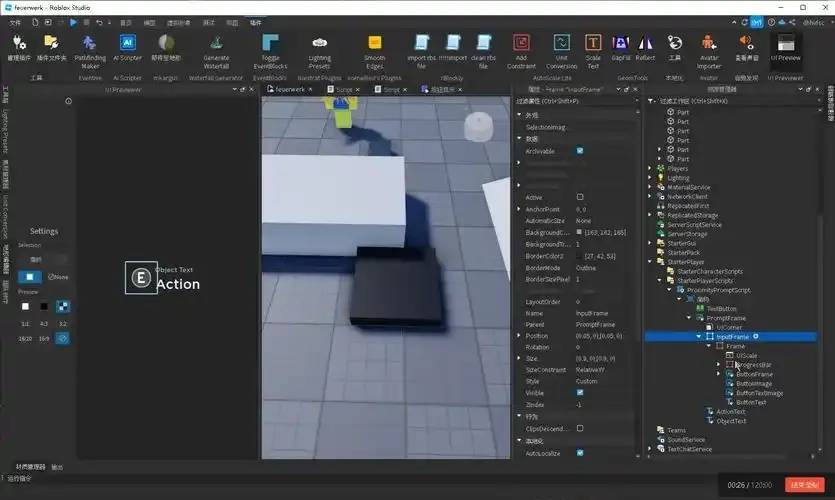This screenshot has width=835, height=500.
Task: Expand the Position property arrow
Action: [519, 336]
